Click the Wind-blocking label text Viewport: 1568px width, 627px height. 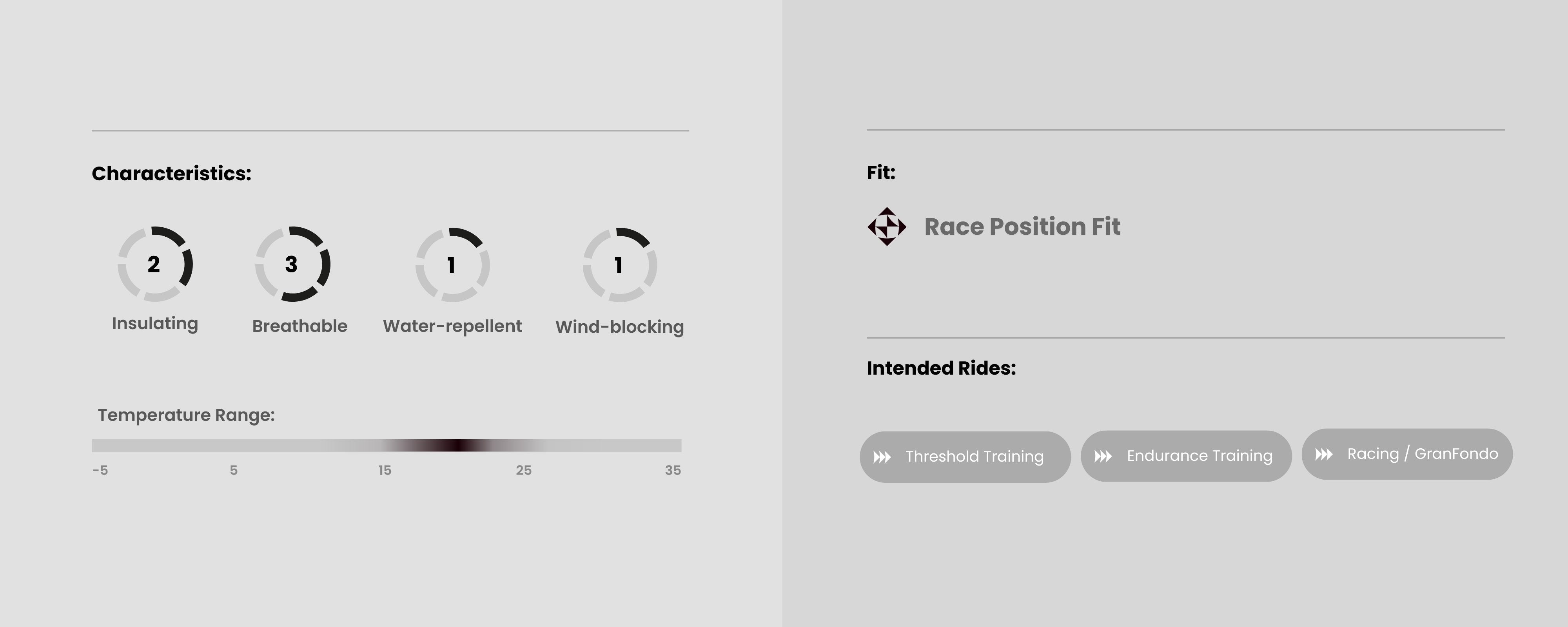620,327
